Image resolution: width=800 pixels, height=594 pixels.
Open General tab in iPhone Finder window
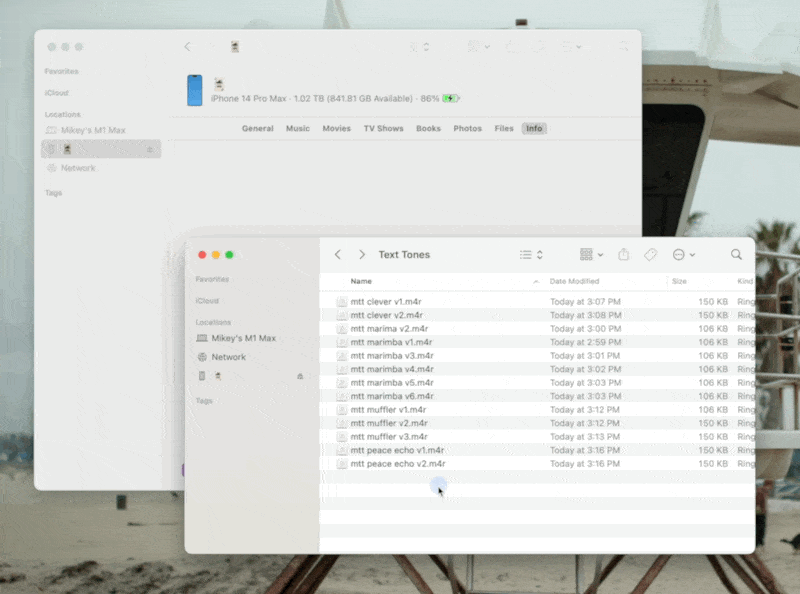(x=258, y=129)
